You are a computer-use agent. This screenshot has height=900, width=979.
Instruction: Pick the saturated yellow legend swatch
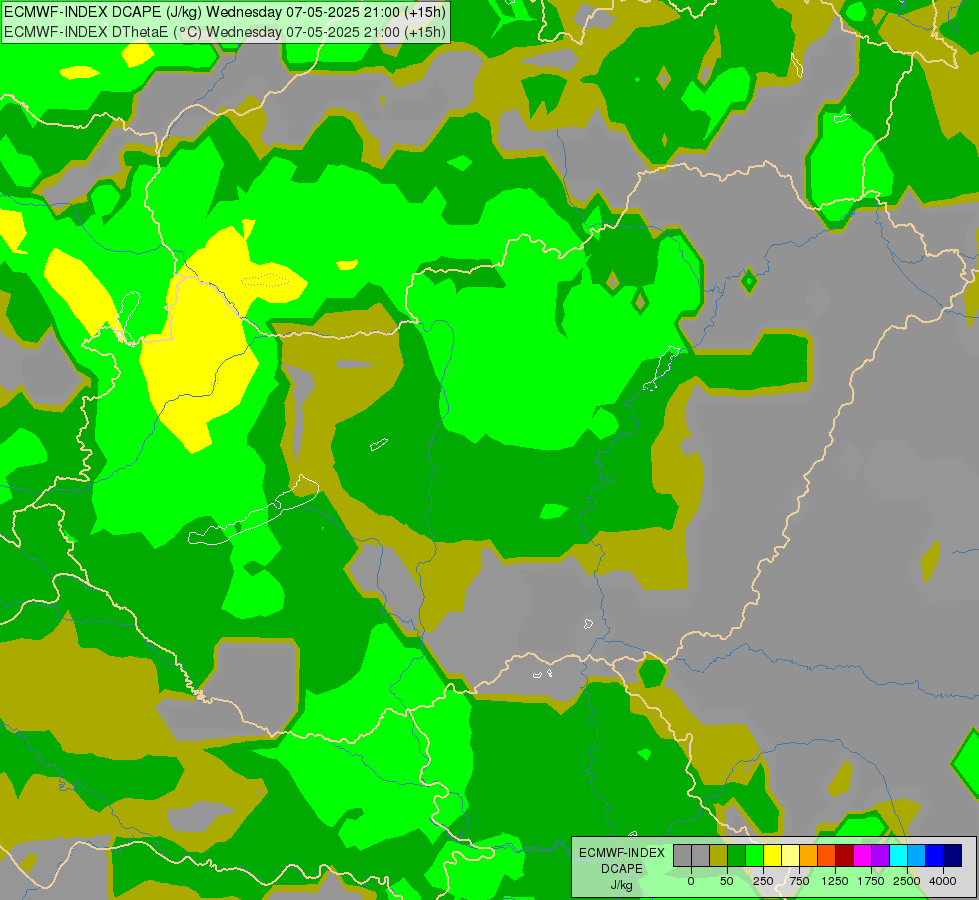click(773, 856)
